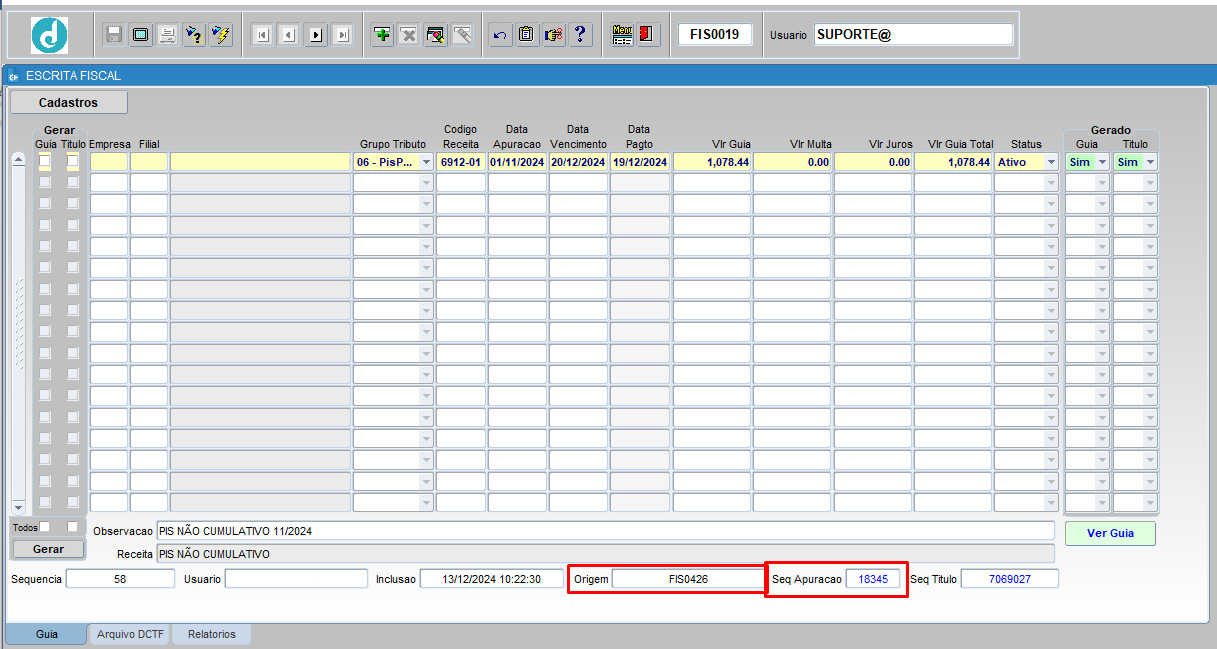Click the green plus insert record icon
The image size is (1217, 649).
(x=382, y=35)
